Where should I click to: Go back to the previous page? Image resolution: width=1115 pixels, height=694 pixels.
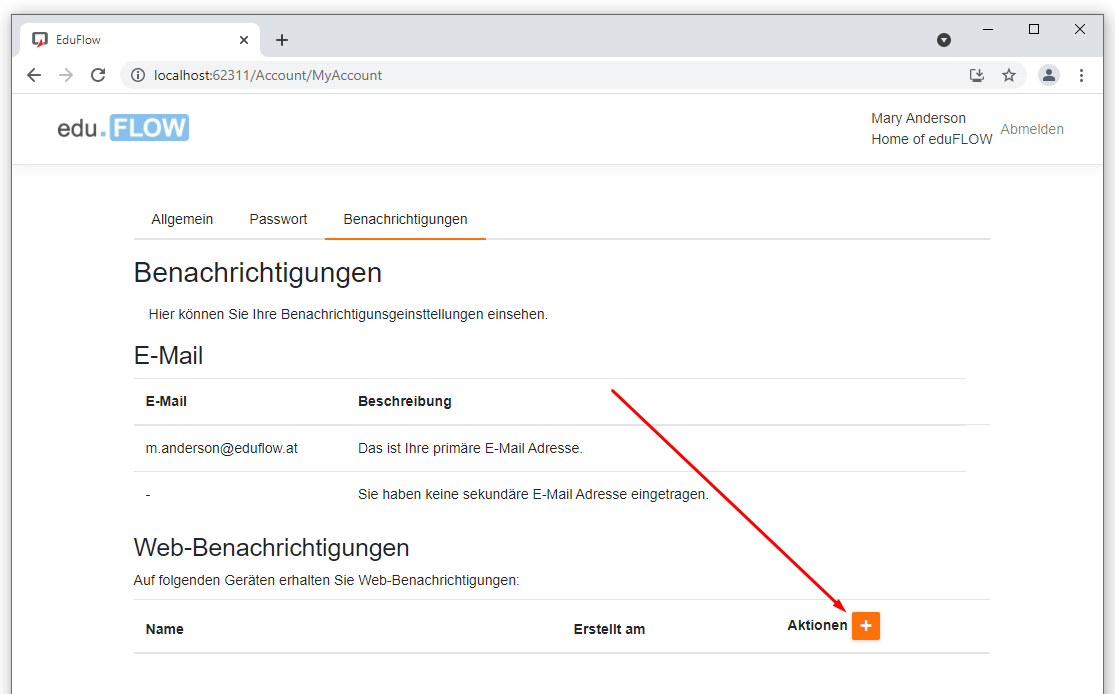[x=34, y=75]
